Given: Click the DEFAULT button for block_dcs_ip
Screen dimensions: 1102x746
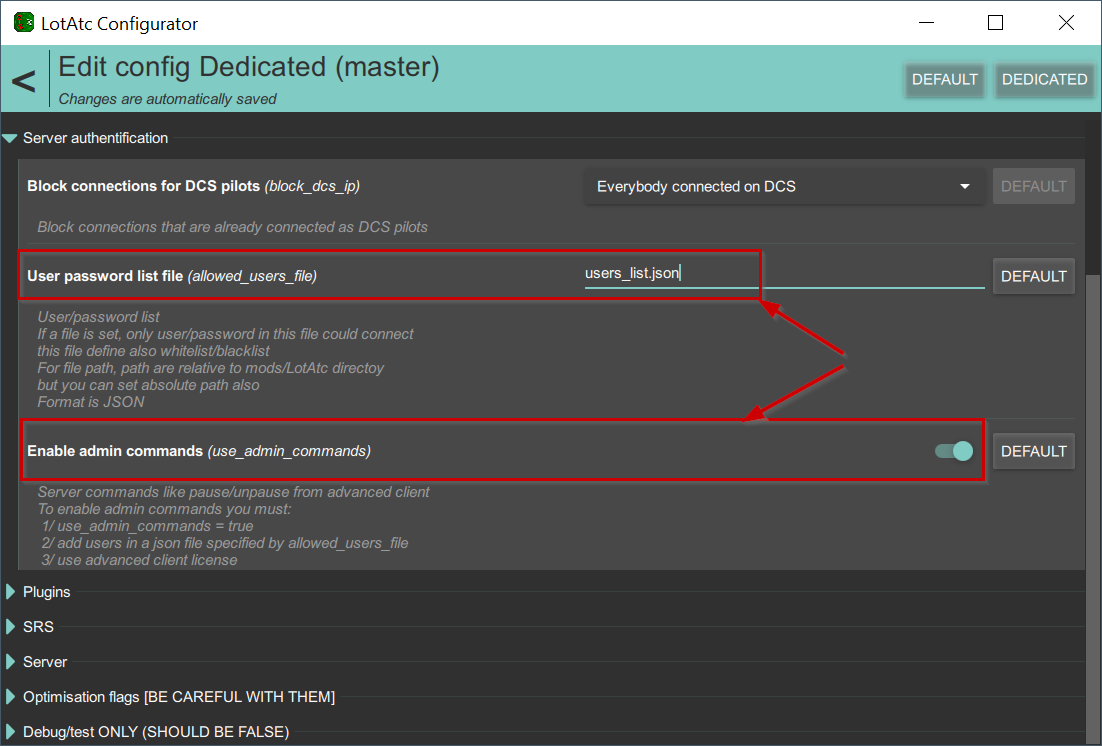Looking at the screenshot, I should pos(1033,186).
